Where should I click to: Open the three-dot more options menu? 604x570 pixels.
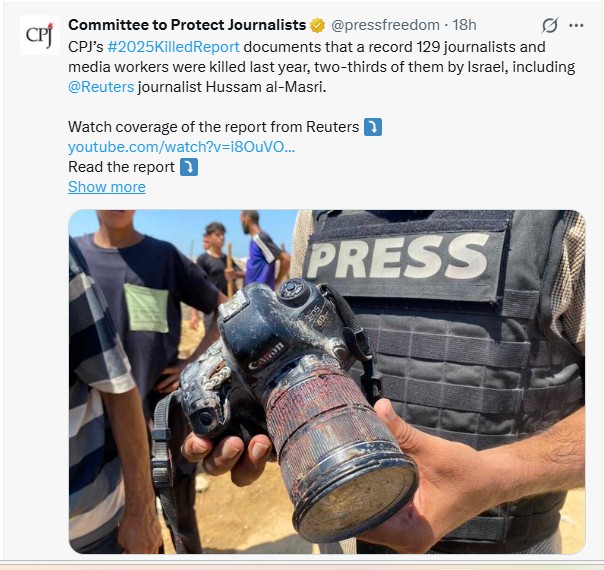pyautogui.click(x=576, y=25)
